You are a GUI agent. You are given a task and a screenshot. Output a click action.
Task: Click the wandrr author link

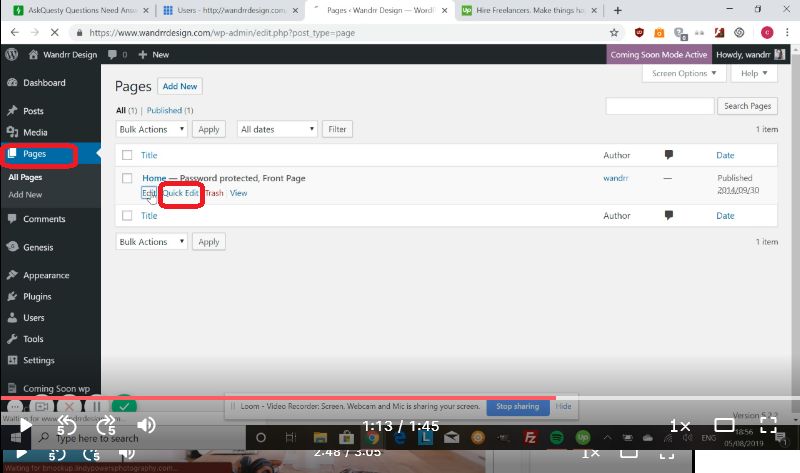(x=616, y=178)
